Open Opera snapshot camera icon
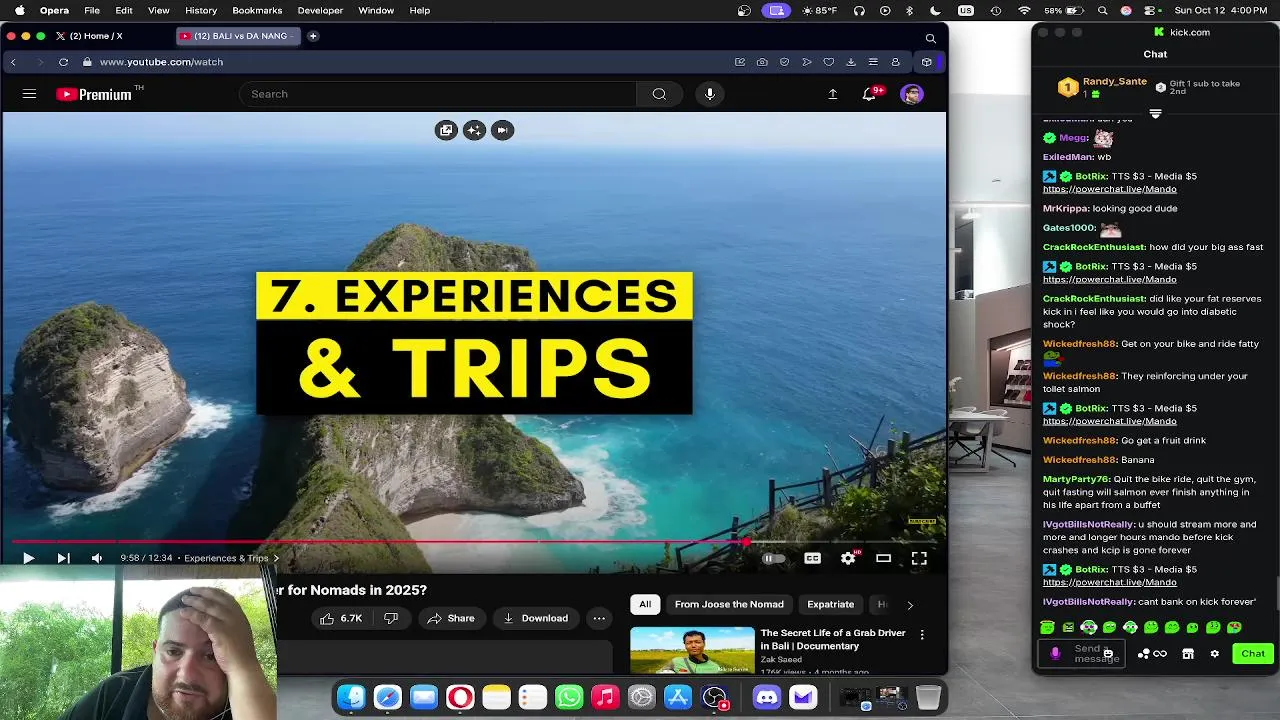Image resolution: width=1280 pixels, height=720 pixels. pyautogui.click(x=762, y=62)
